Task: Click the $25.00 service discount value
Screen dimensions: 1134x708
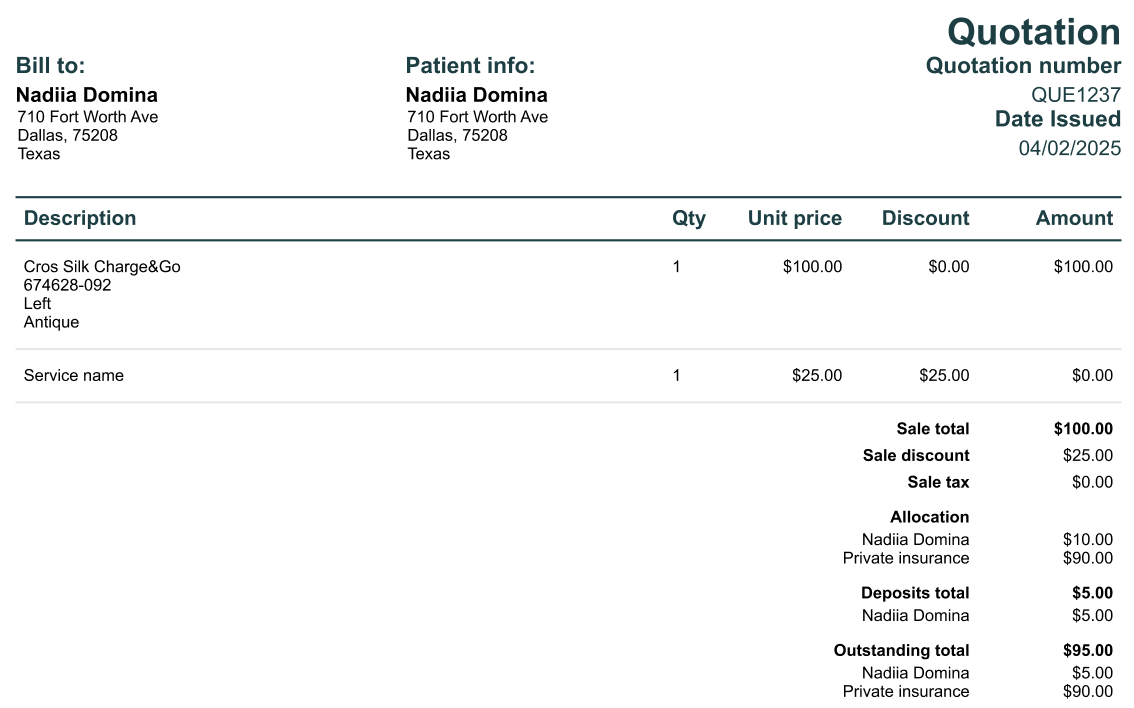Action: click(x=944, y=375)
